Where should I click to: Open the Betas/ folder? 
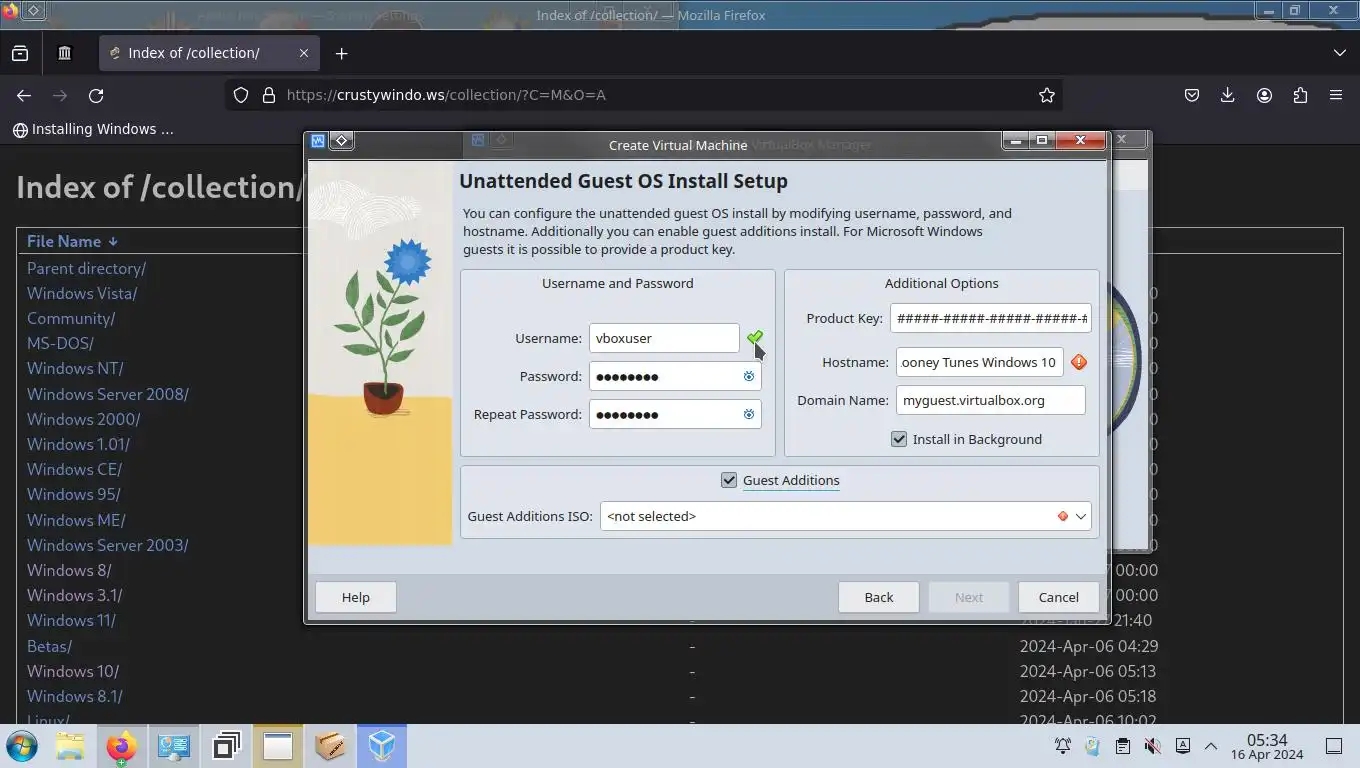pos(49,646)
